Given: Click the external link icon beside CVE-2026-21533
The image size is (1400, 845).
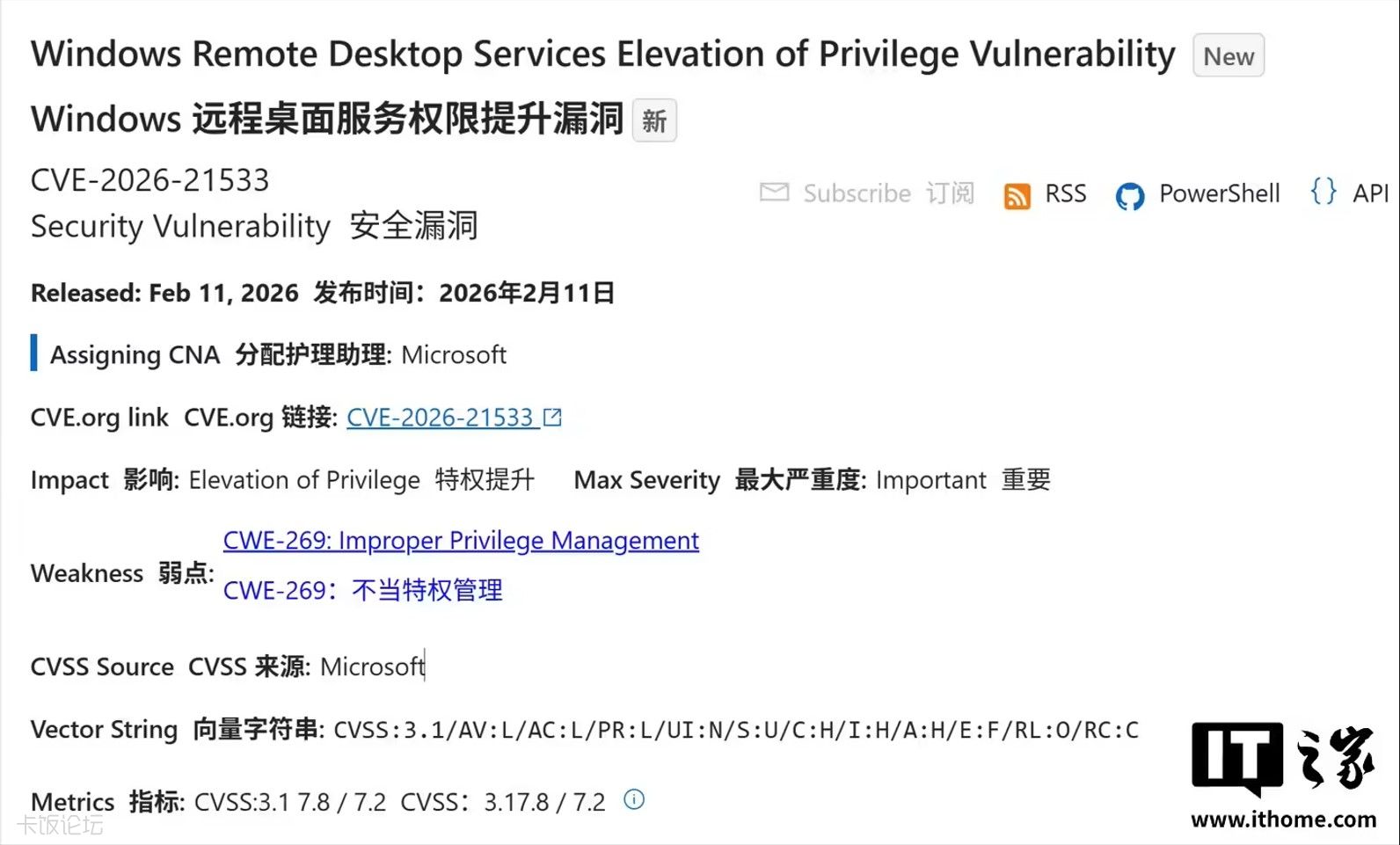Looking at the screenshot, I should (552, 417).
